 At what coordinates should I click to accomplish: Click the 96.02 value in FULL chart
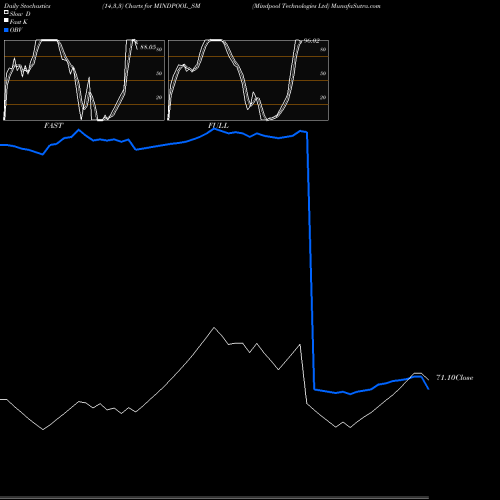point(312,41)
